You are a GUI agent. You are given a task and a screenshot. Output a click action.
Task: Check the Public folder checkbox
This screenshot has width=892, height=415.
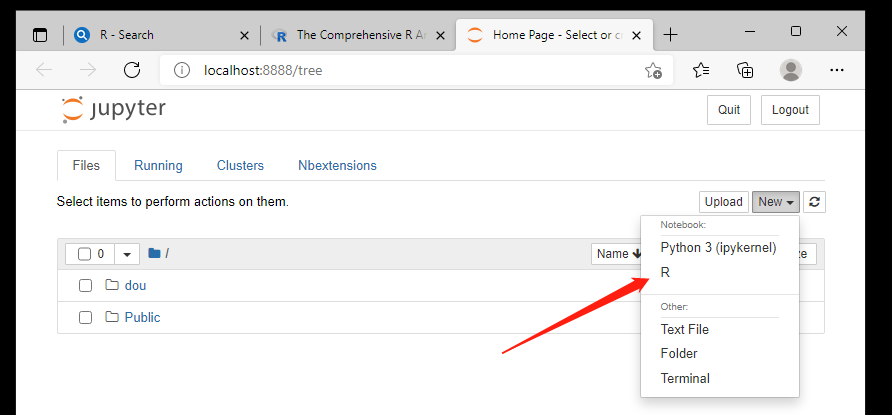[x=86, y=318]
